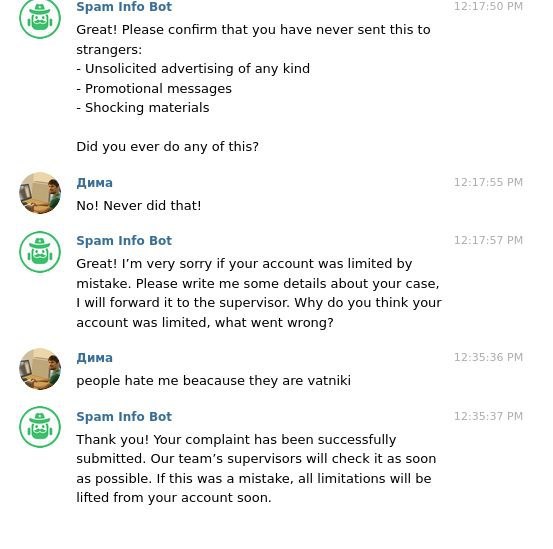Select 'Your complaint has been successfully submitted' message
The image size is (553, 549).
click(x=256, y=469)
